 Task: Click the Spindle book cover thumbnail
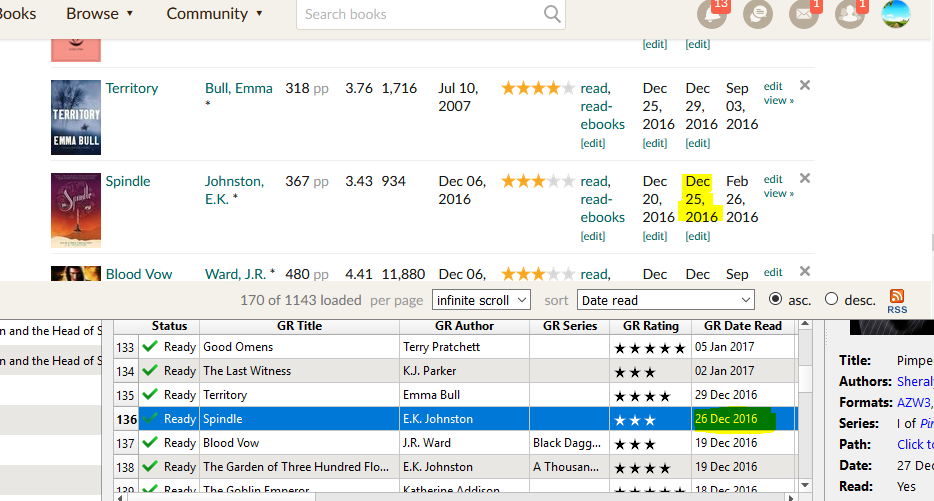(76, 210)
